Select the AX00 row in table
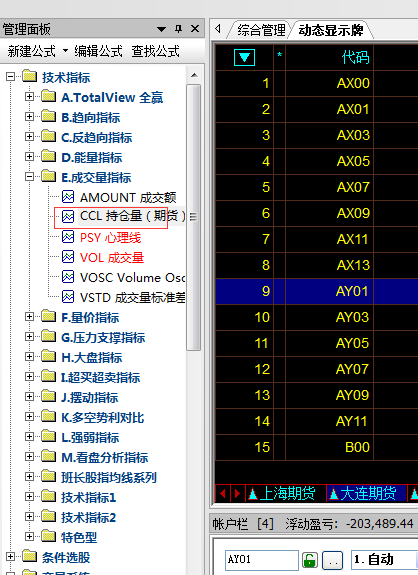 317,83
